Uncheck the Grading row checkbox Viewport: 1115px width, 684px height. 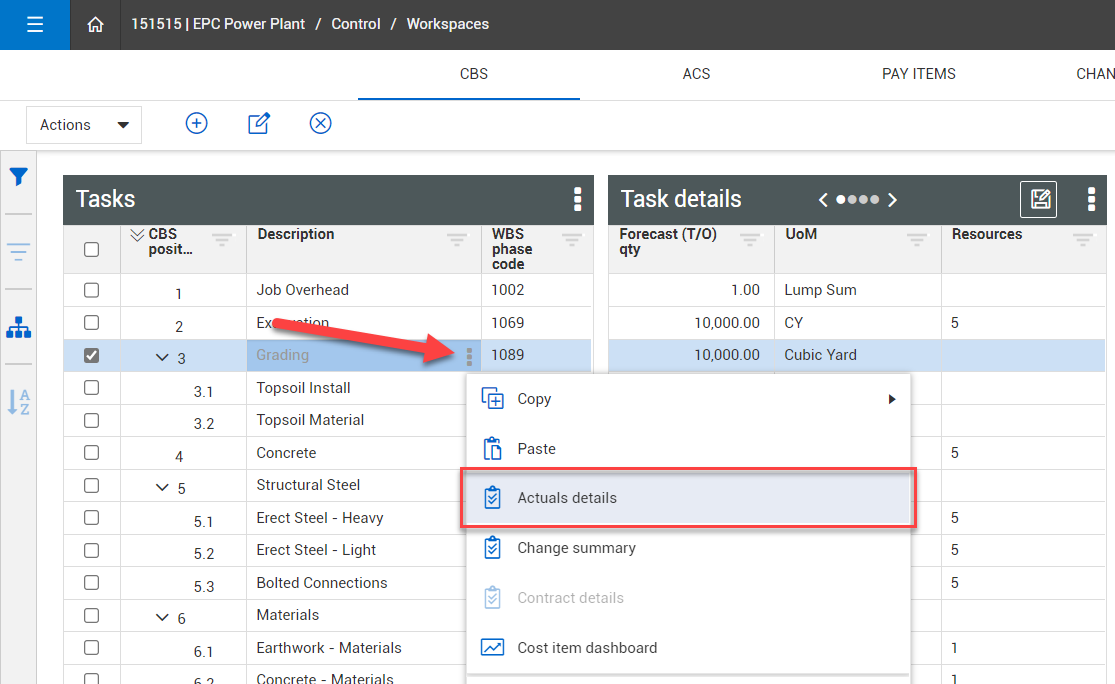tap(91, 355)
